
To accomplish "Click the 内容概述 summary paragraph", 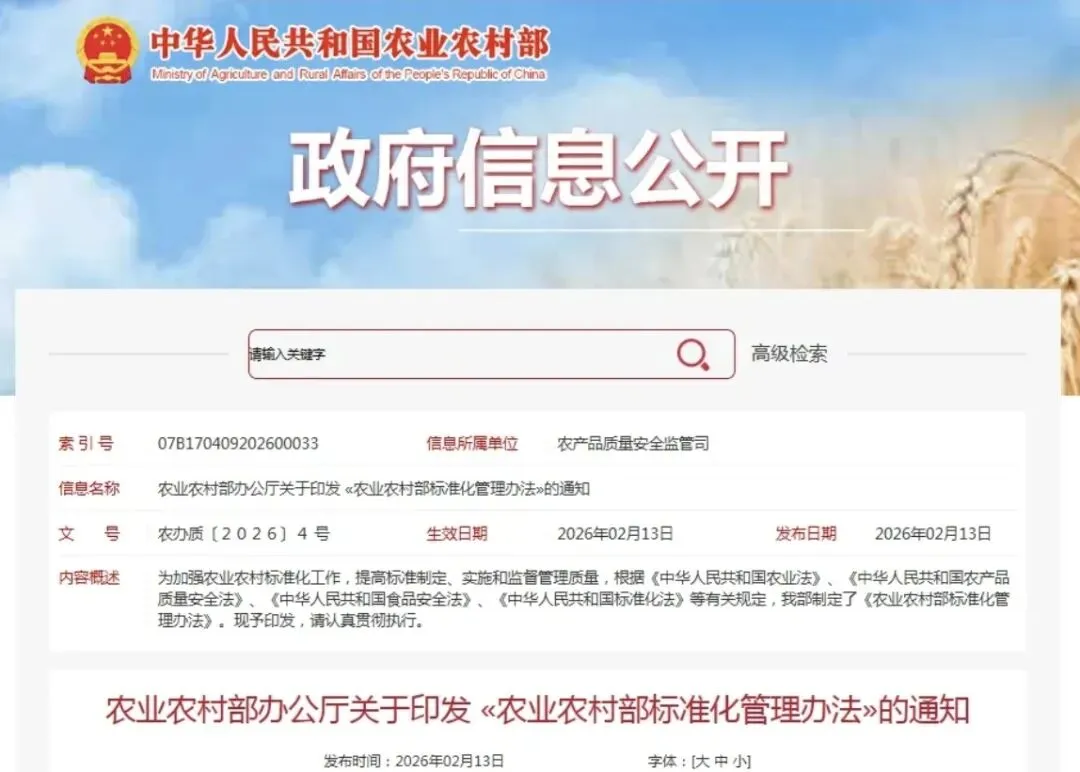I will [583, 599].
